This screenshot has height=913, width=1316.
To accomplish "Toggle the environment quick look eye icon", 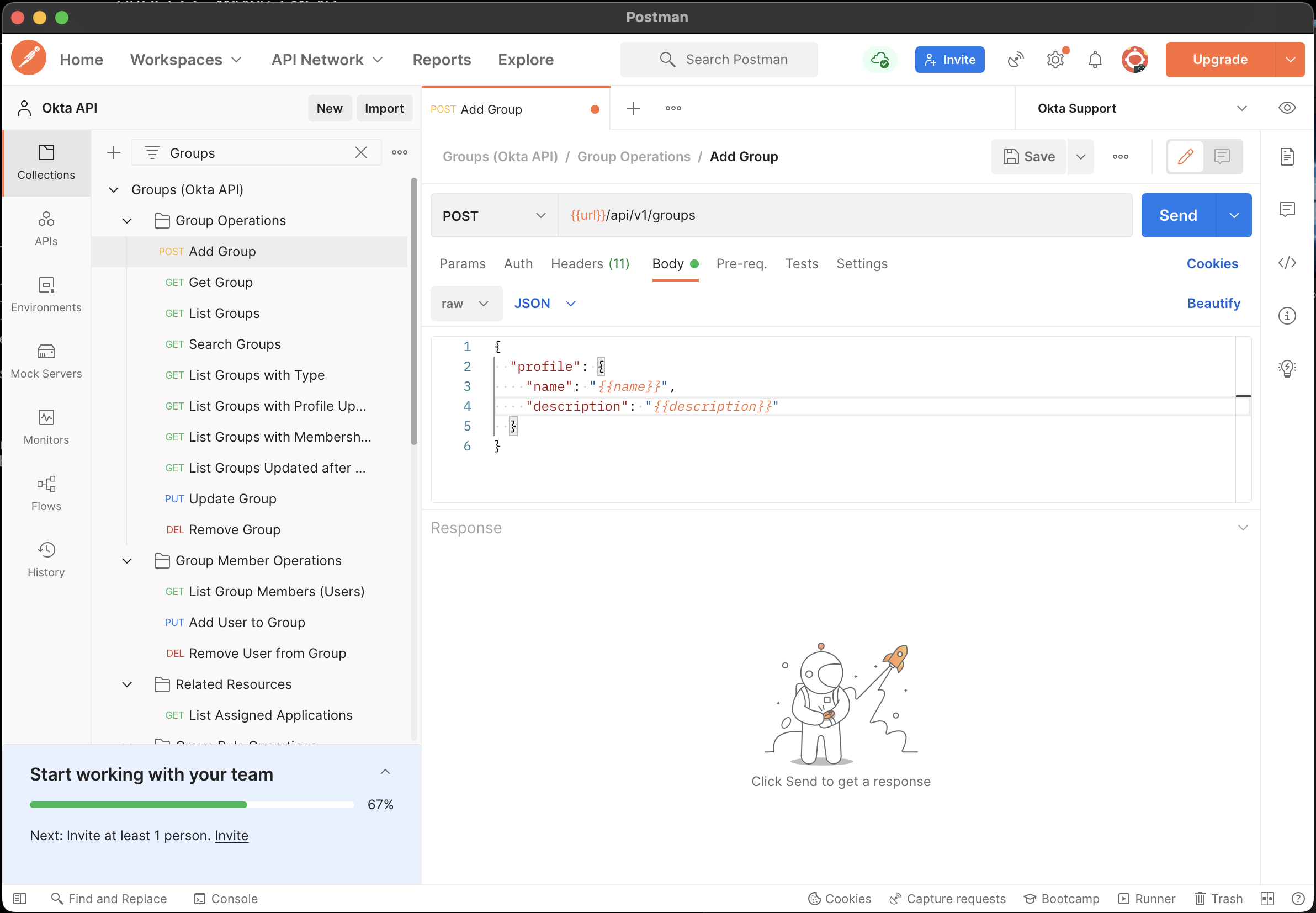I will (1286, 108).
